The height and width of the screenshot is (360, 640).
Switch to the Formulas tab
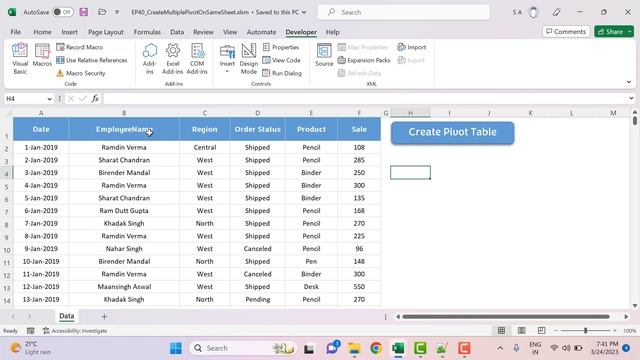(x=147, y=32)
